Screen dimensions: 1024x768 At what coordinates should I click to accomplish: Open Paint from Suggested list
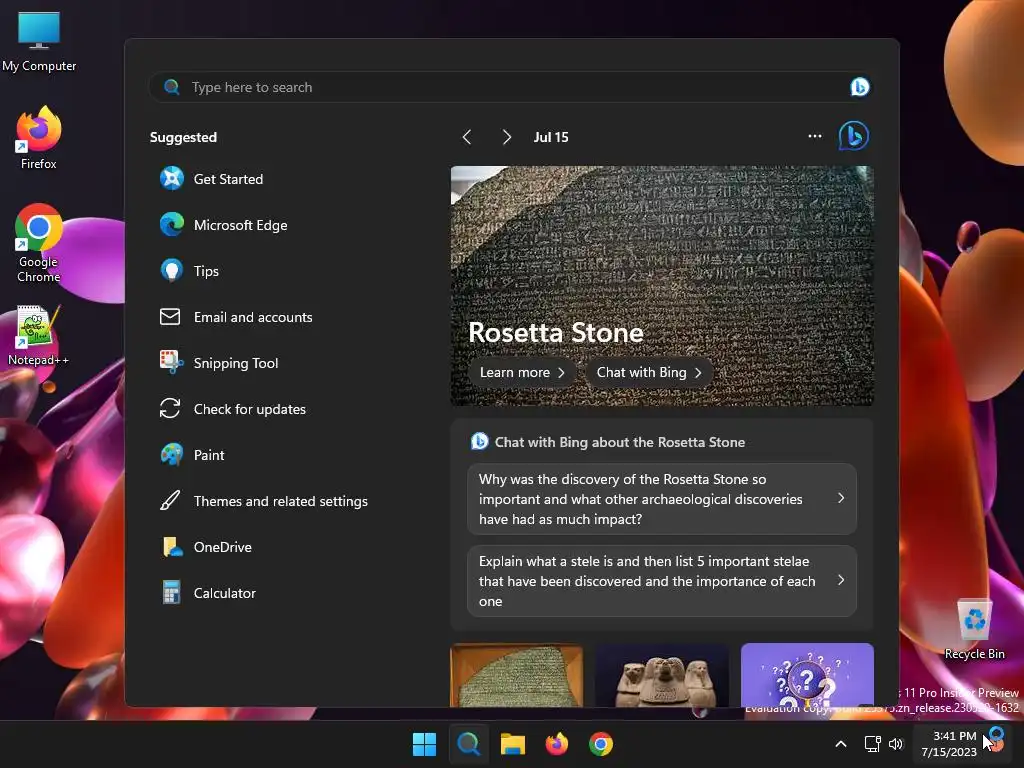[x=192, y=455]
